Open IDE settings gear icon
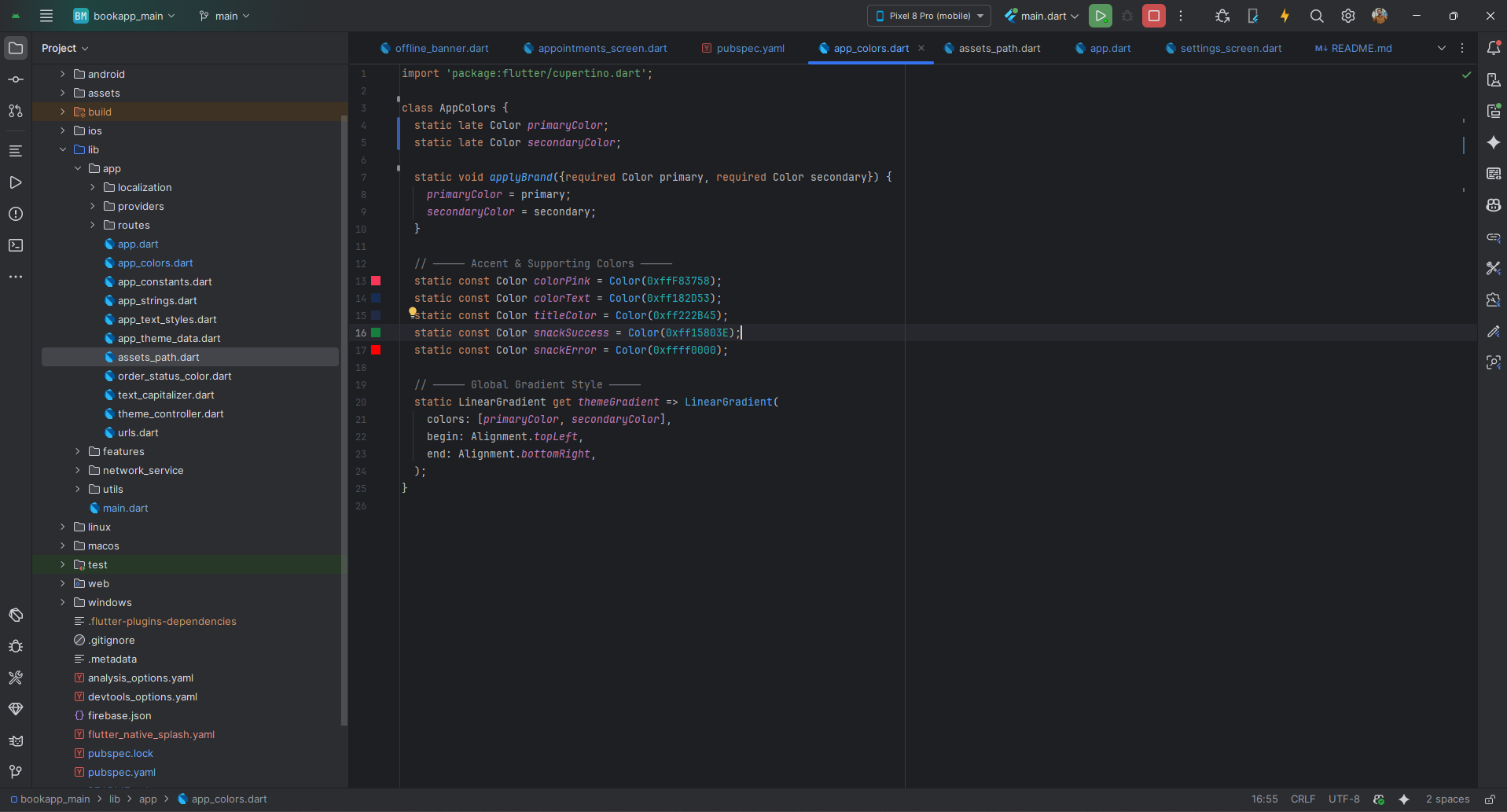The image size is (1507, 812). click(x=1348, y=16)
